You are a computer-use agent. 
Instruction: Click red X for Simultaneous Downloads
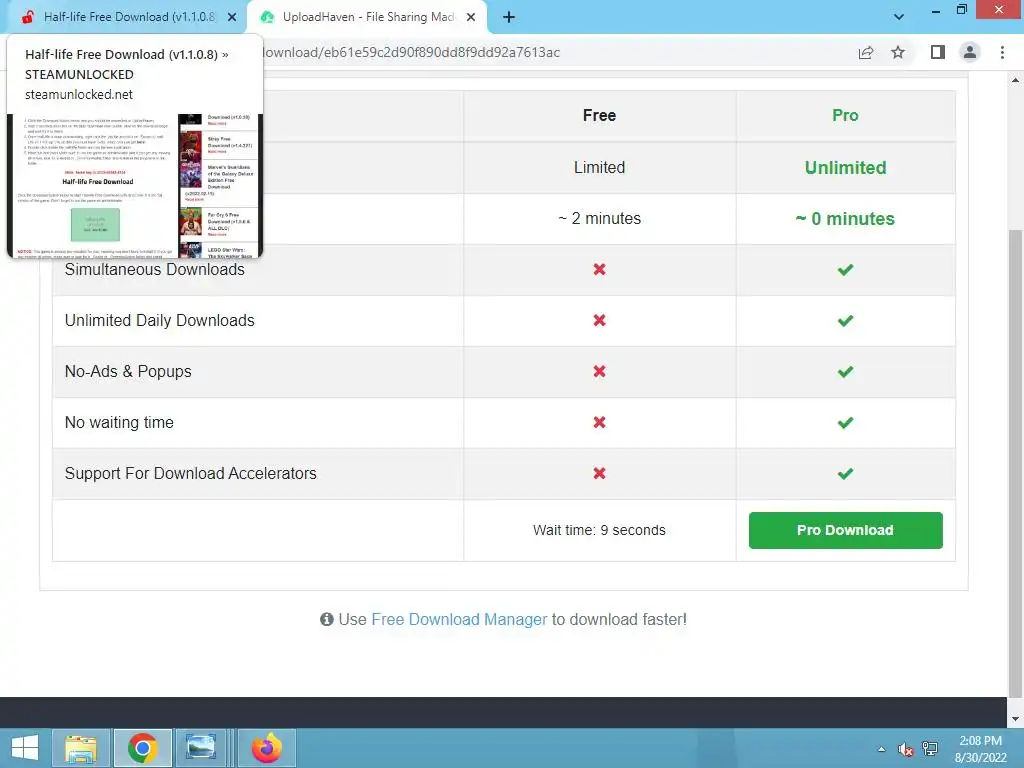tap(599, 270)
